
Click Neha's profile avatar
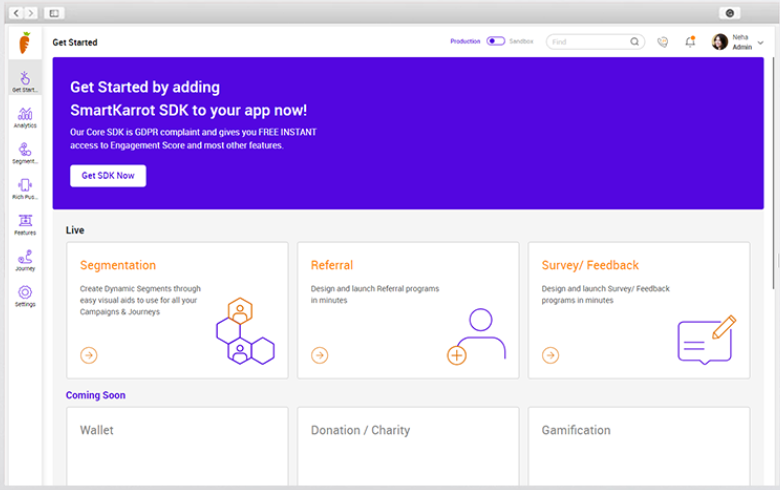719,42
